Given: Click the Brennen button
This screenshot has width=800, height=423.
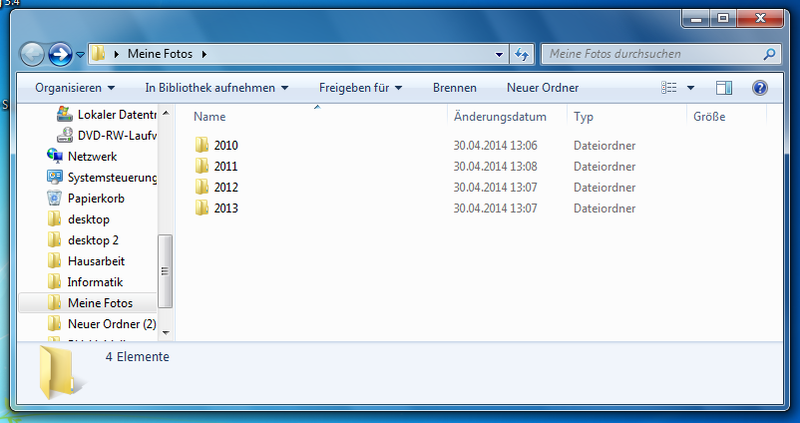Looking at the screenshot, I should (x=454, y=88).
